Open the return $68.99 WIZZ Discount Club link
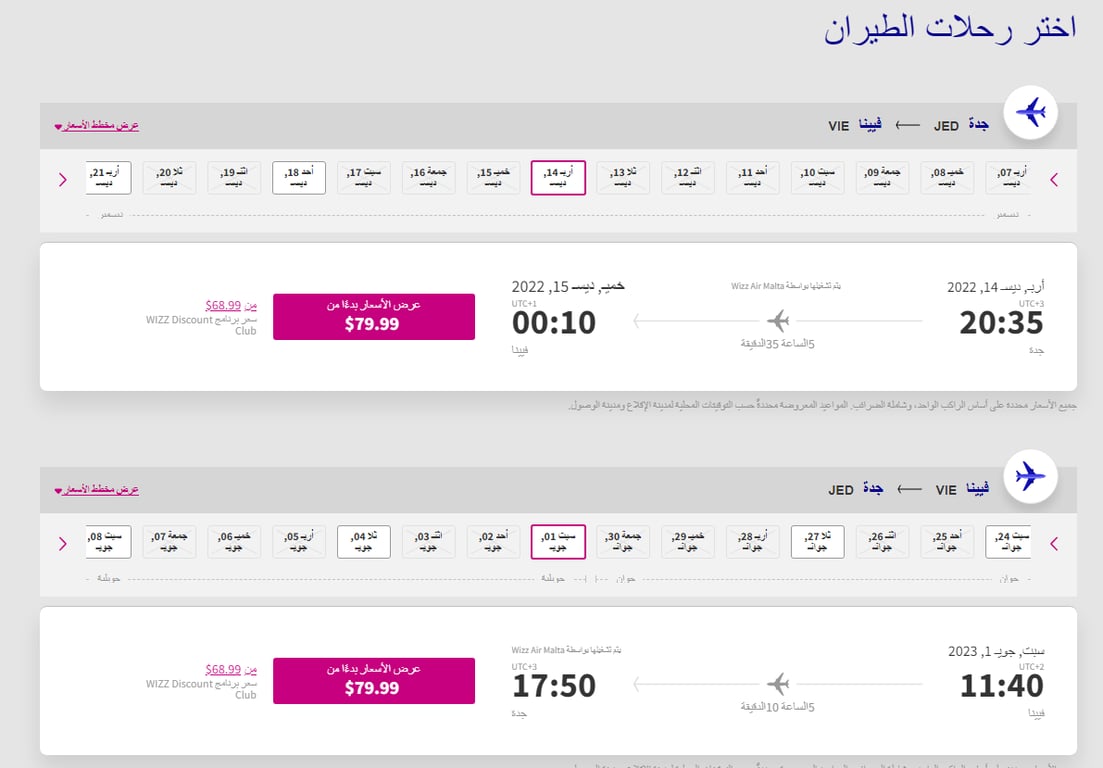The height and width of the screenshot is (768, 1103). pyautogui.click(x=231, y=669)
